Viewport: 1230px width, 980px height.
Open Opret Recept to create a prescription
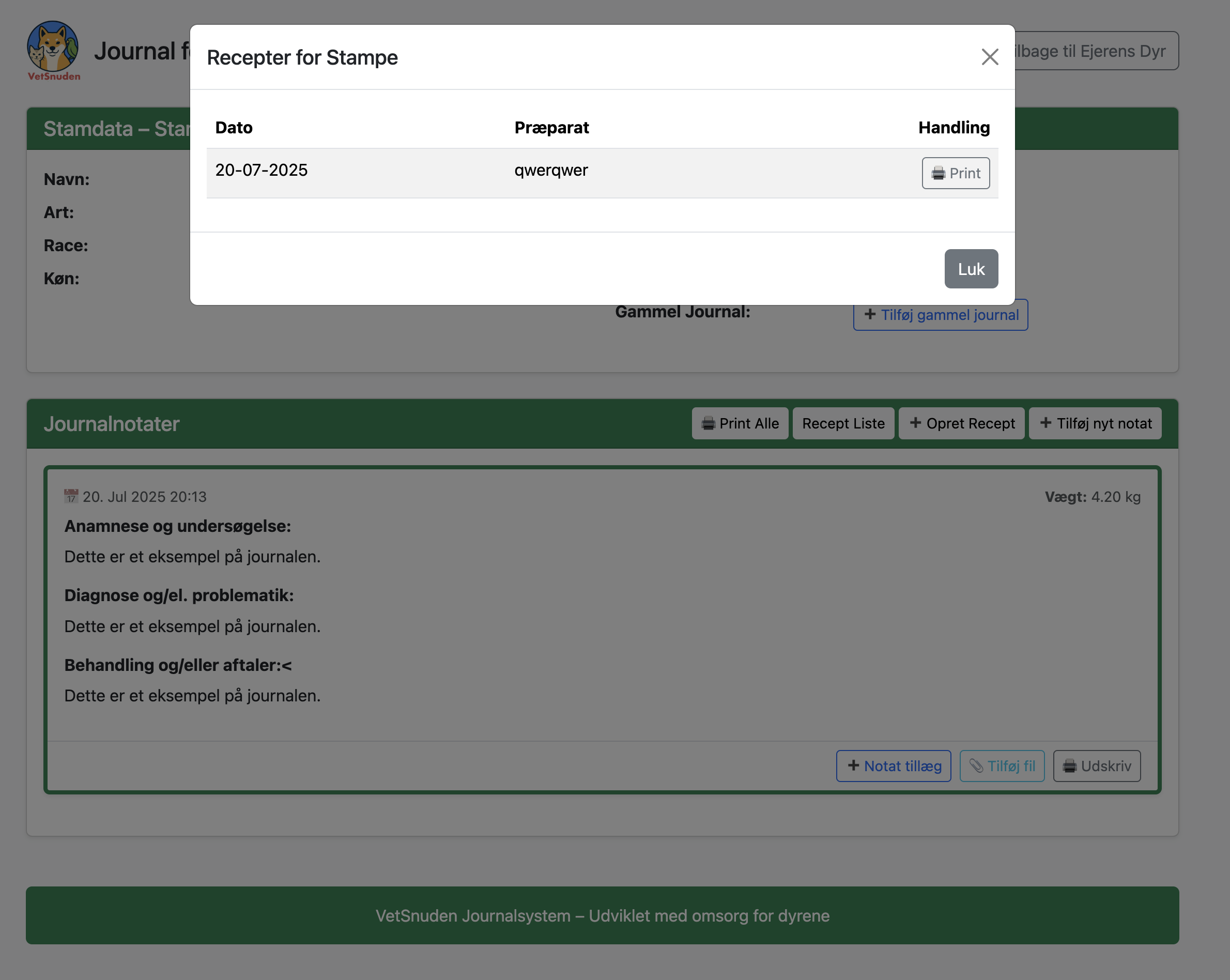[x=962, y=423]
